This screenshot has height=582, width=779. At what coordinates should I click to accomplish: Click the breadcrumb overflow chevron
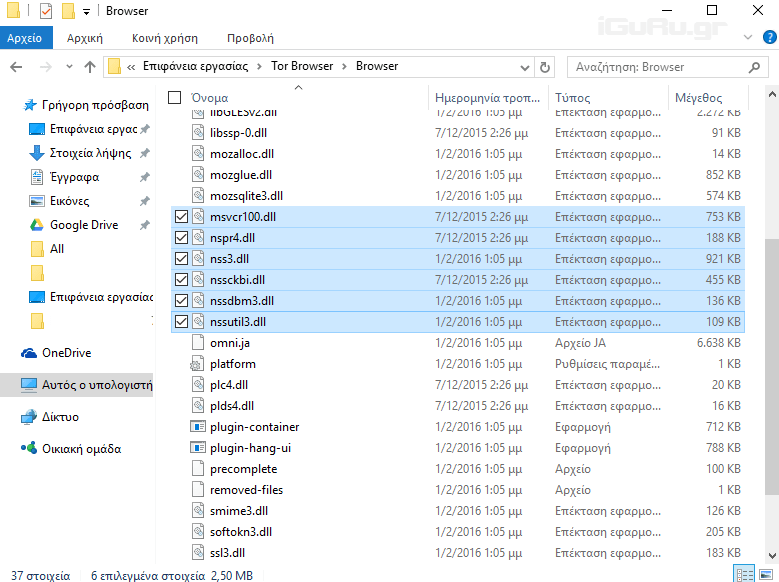tap(131, 67)
